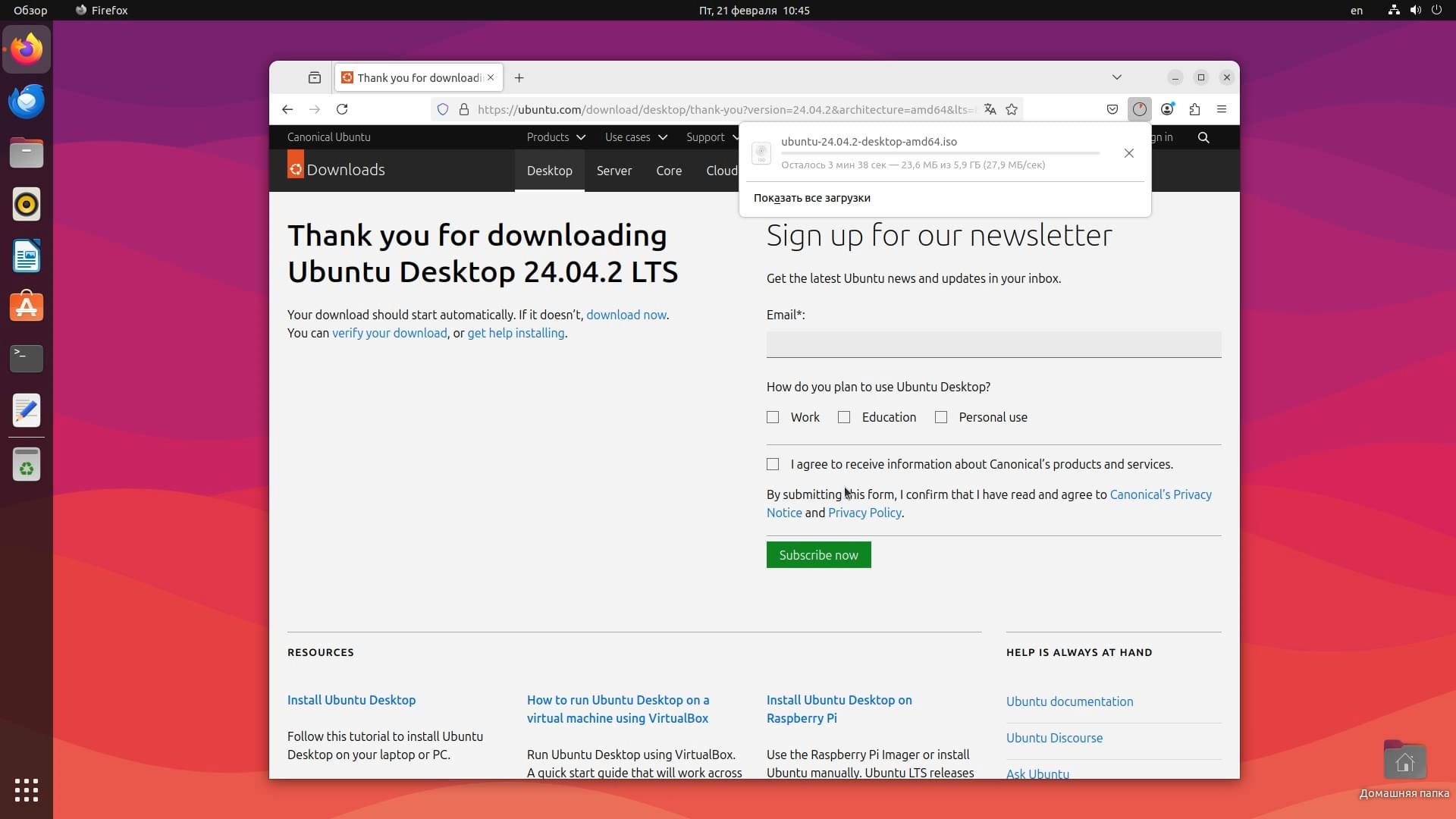
Task: Check the Work checkbox
Action: pos(773,417)
